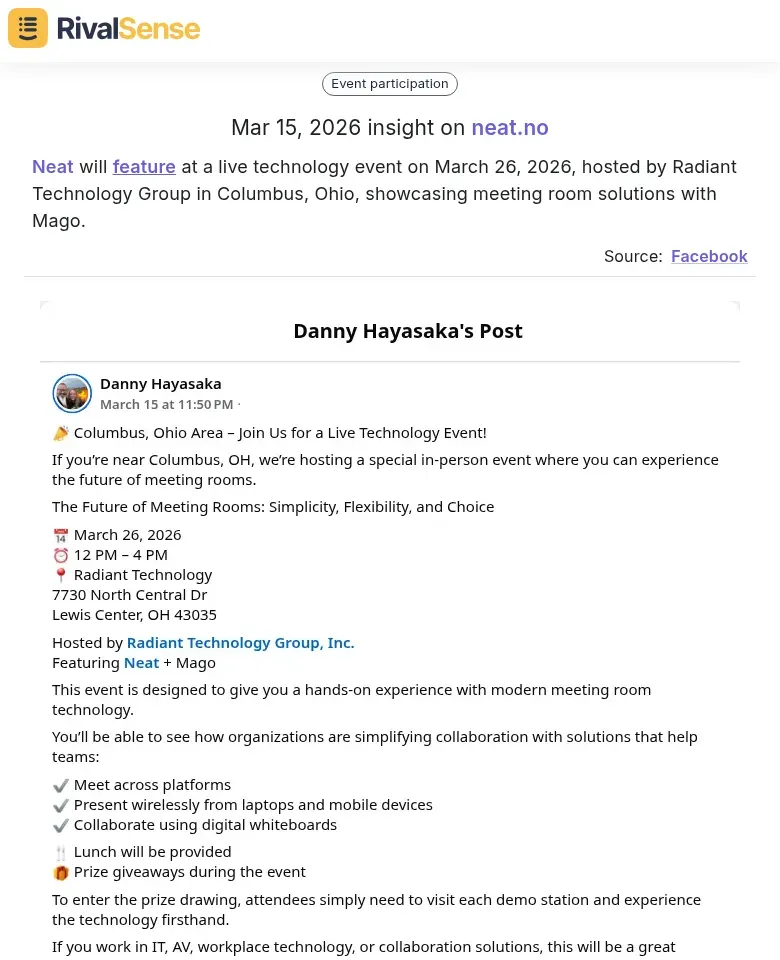Click the feature hyperlink in the summary
Viewport: 780px width, 960px height.
coord(143,166)
